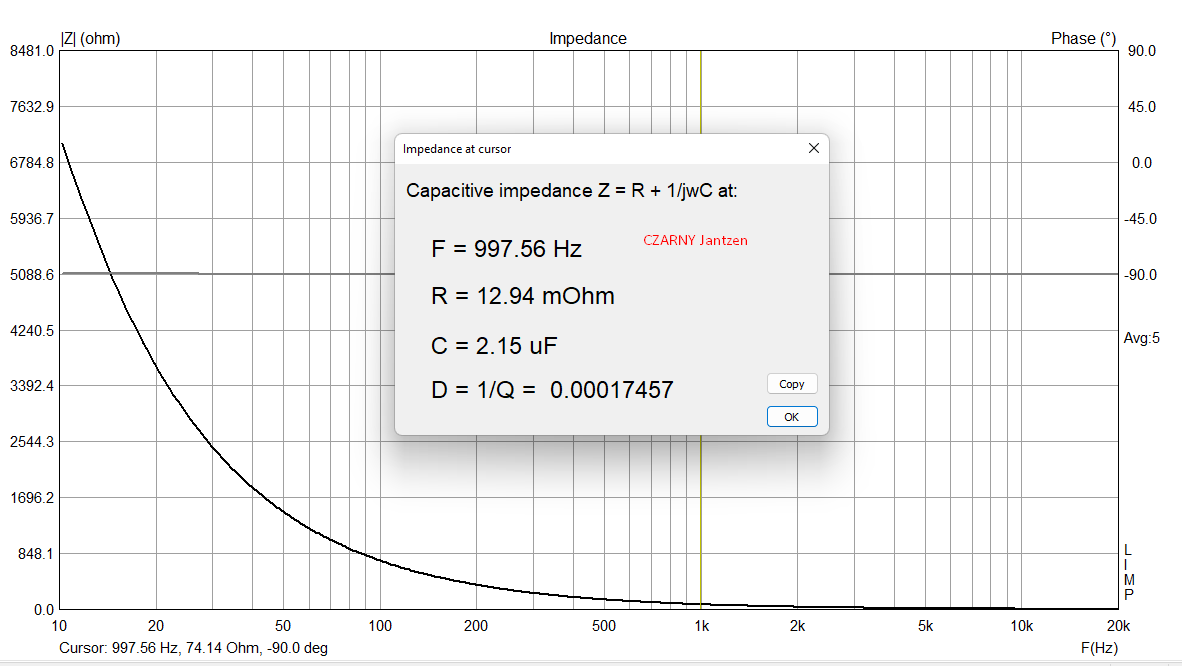Click the red 'CZARNY Jantzen' label
Screen dimensions: 1182x666
[695, 241]
